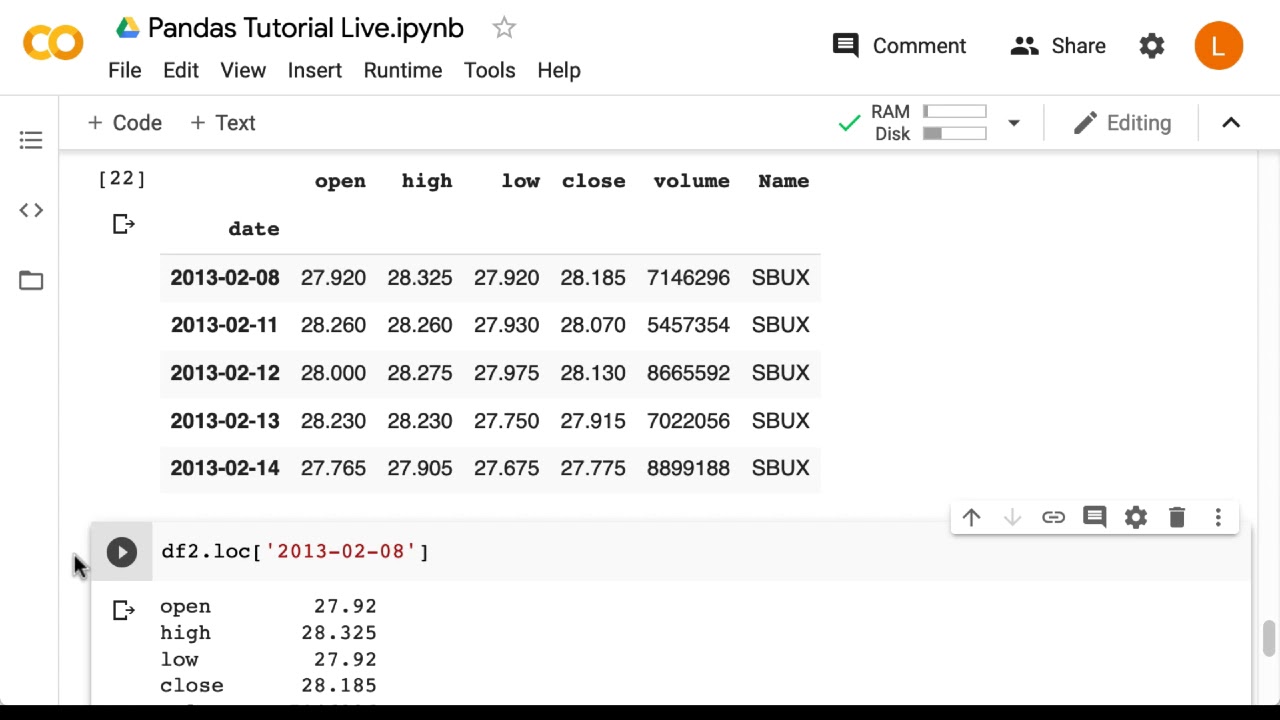The image size is (1280, 720).
Task: Click the 'open' column header
Action: pyautogui.click(x=340, y=181)
